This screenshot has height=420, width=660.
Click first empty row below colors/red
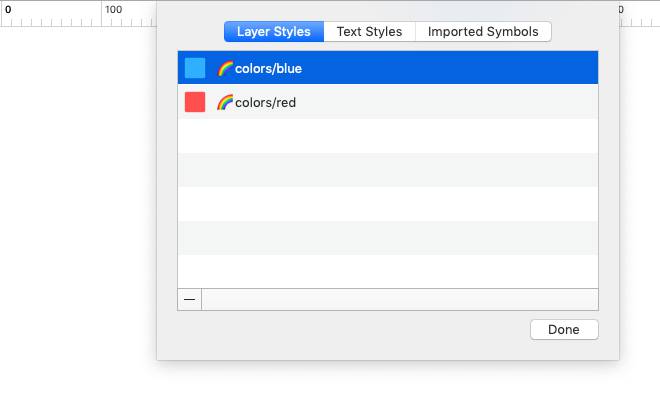tap(387, 136)
